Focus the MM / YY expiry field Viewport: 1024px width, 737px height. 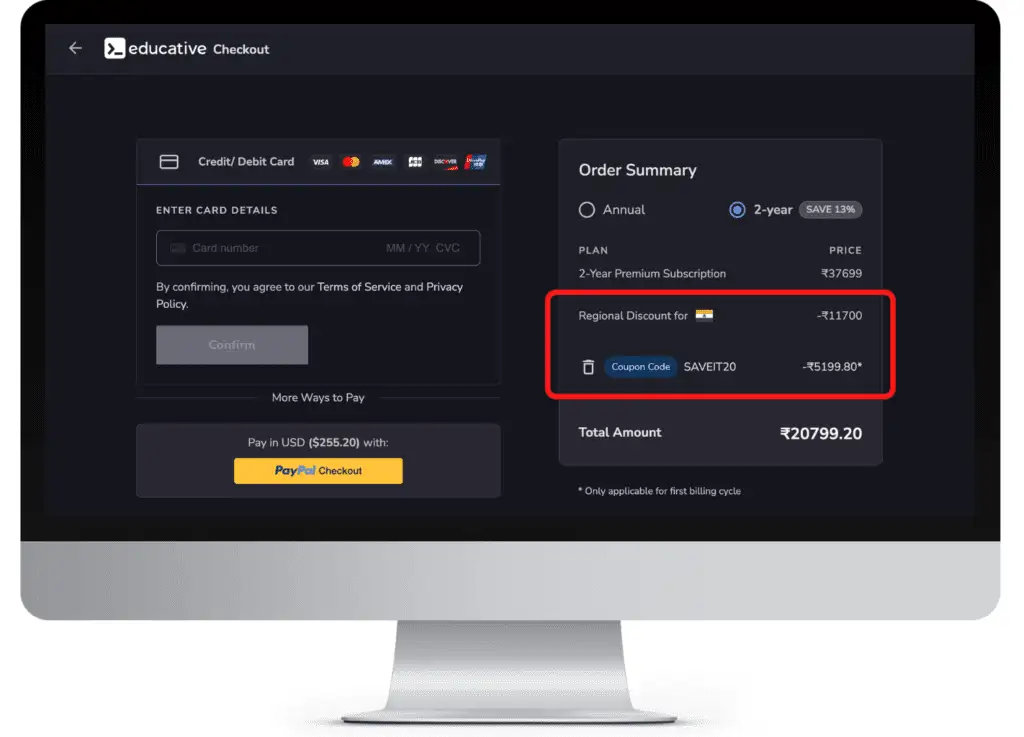point(408,248)
